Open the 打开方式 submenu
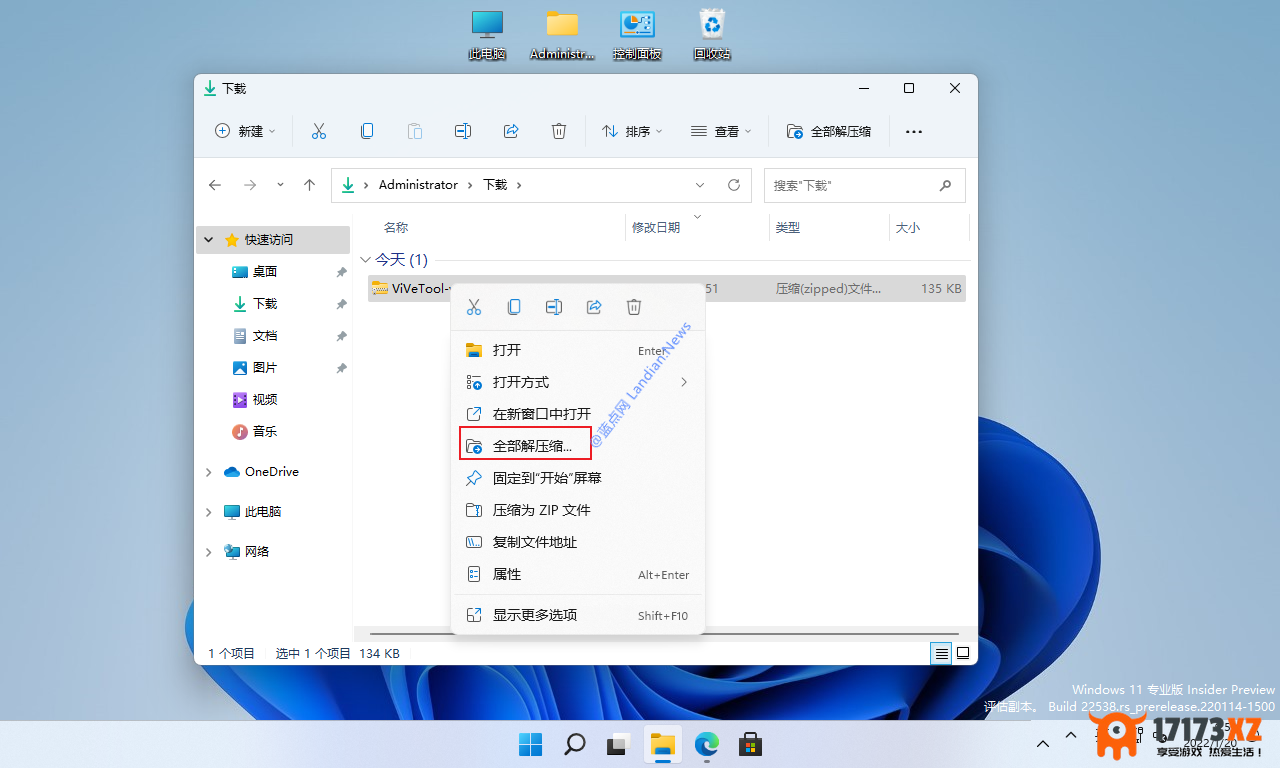The height and width of the screenshot is (768, 1280). (578, 382)
